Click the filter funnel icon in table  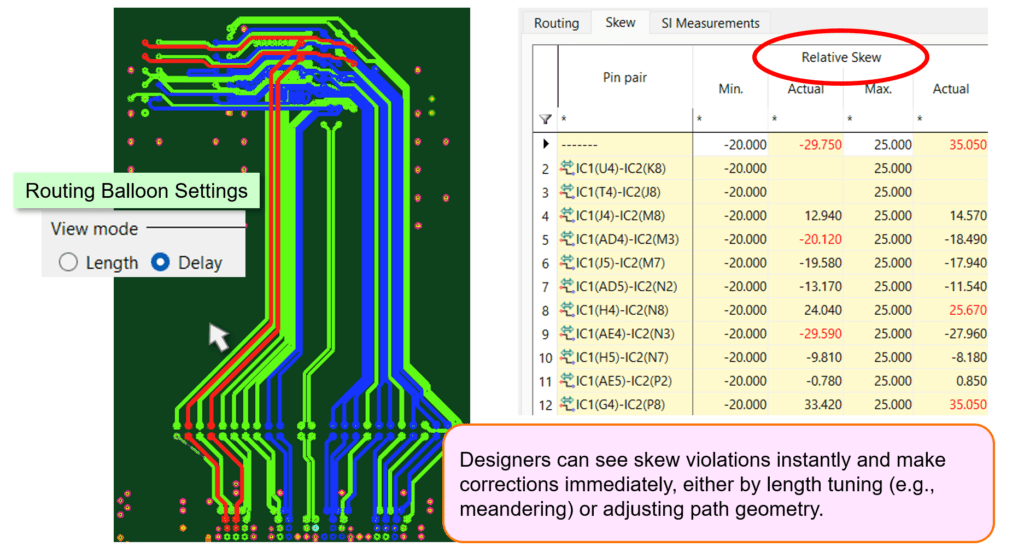545,119
